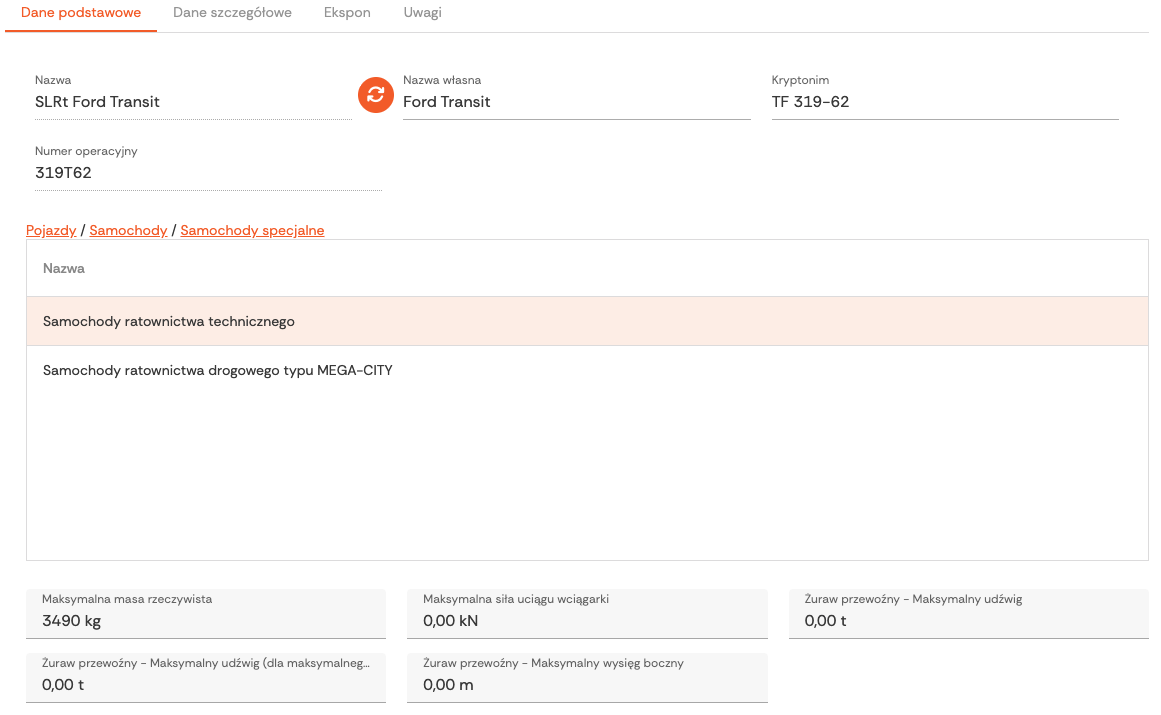Focus Maksymalna siła uciągu wciągarki field
Viewport: 1161px width, 715px height.
point(587,621)
